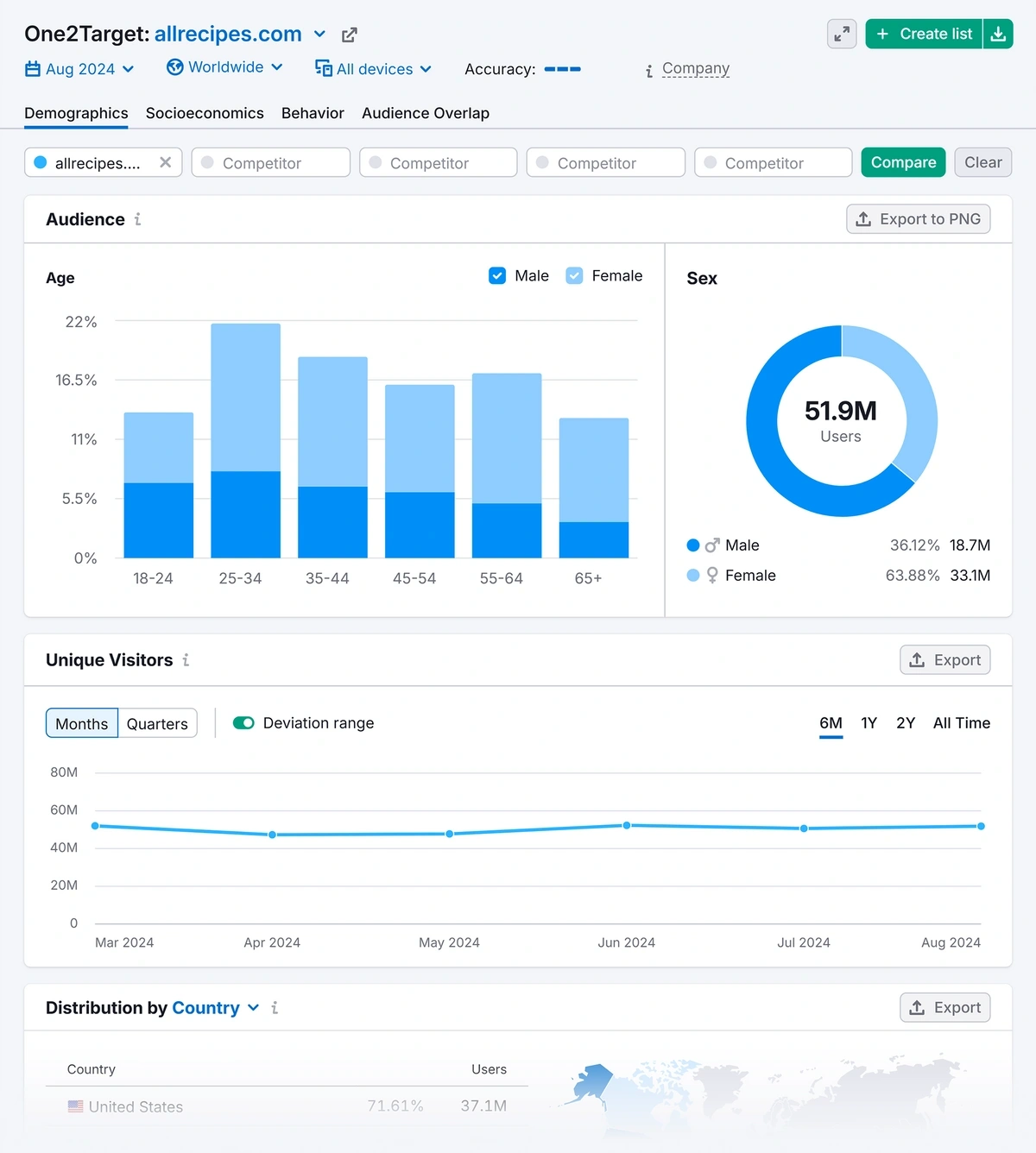Uncheck the Male checkbox in Age chart

tap(497, 276)
